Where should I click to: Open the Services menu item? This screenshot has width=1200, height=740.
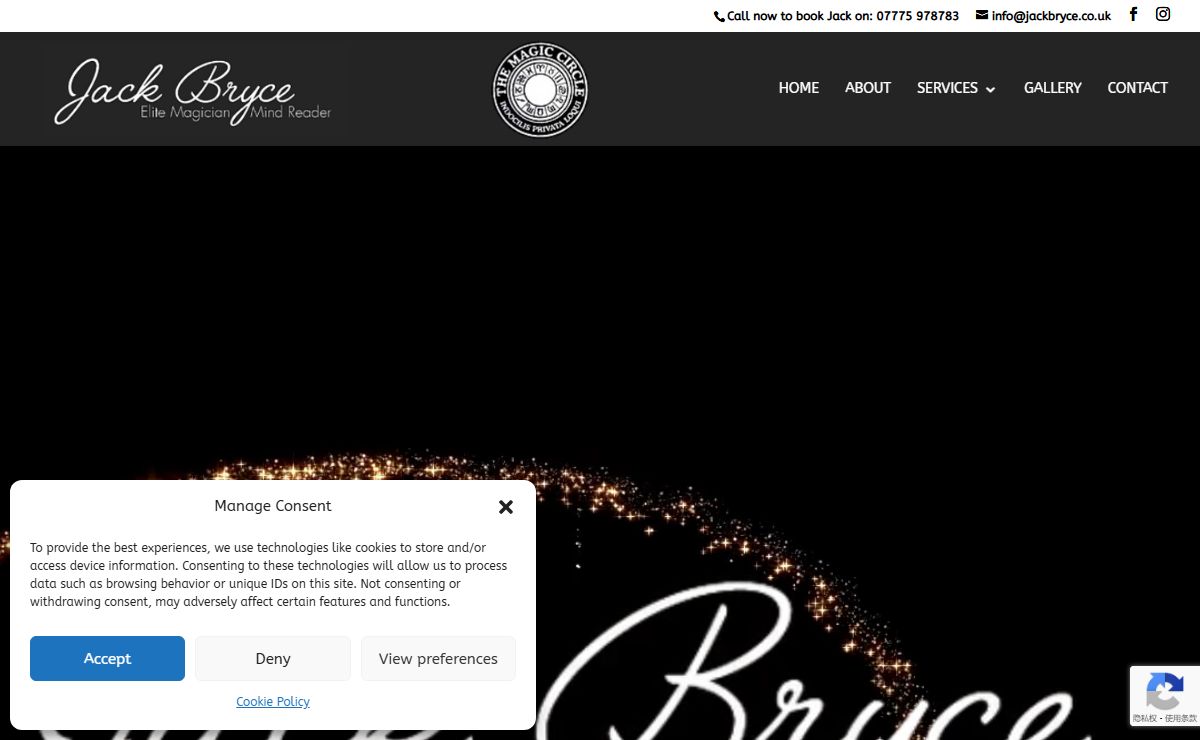click(947, 88)
